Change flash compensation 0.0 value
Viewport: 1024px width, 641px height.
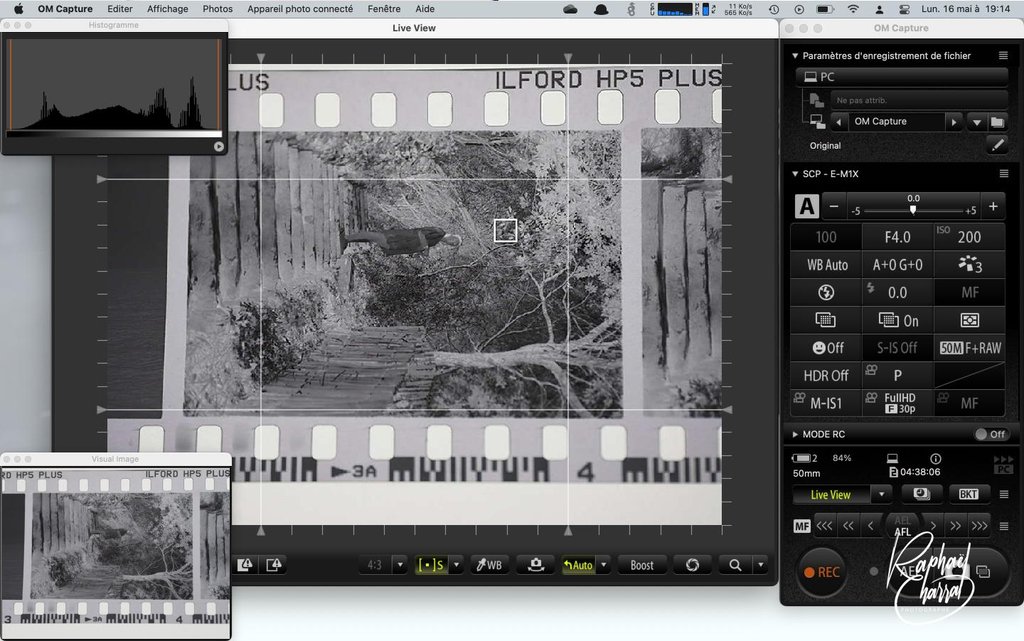(897, 292)
